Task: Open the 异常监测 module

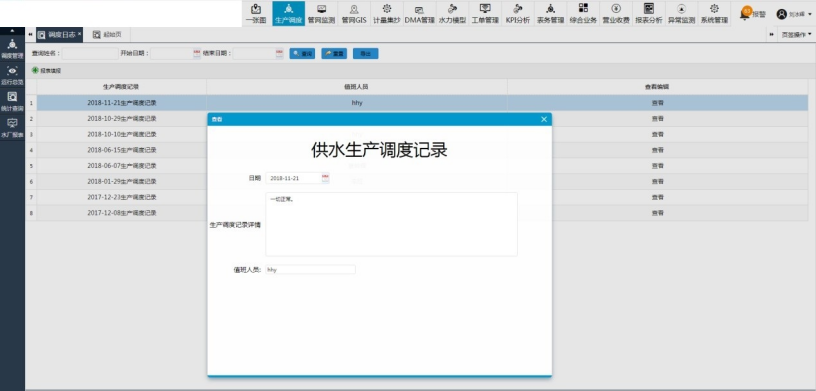Action: click(681, 14)
